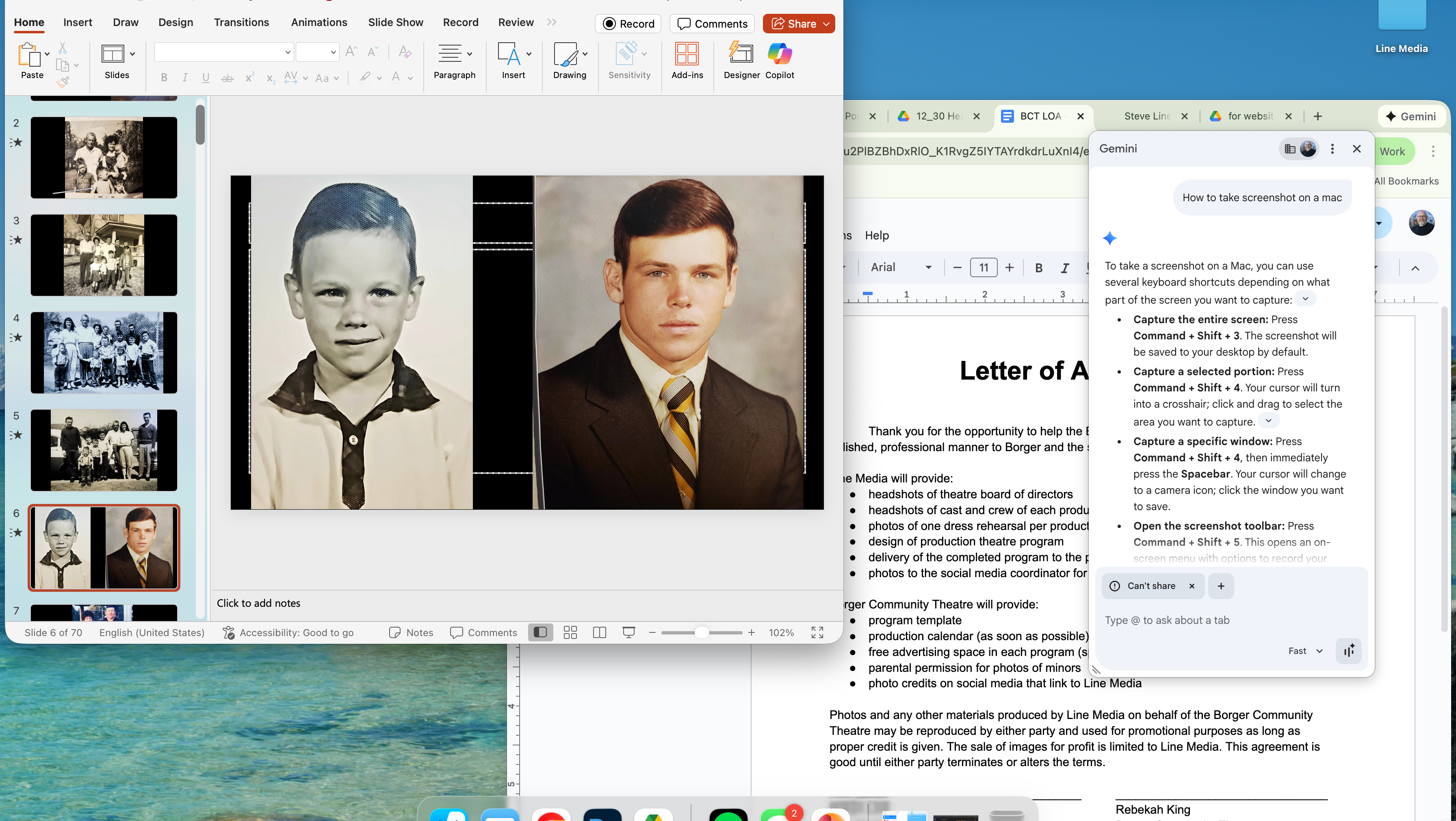Start slideshow from status bar icon

pyautogui.click(x=628, y=632)
